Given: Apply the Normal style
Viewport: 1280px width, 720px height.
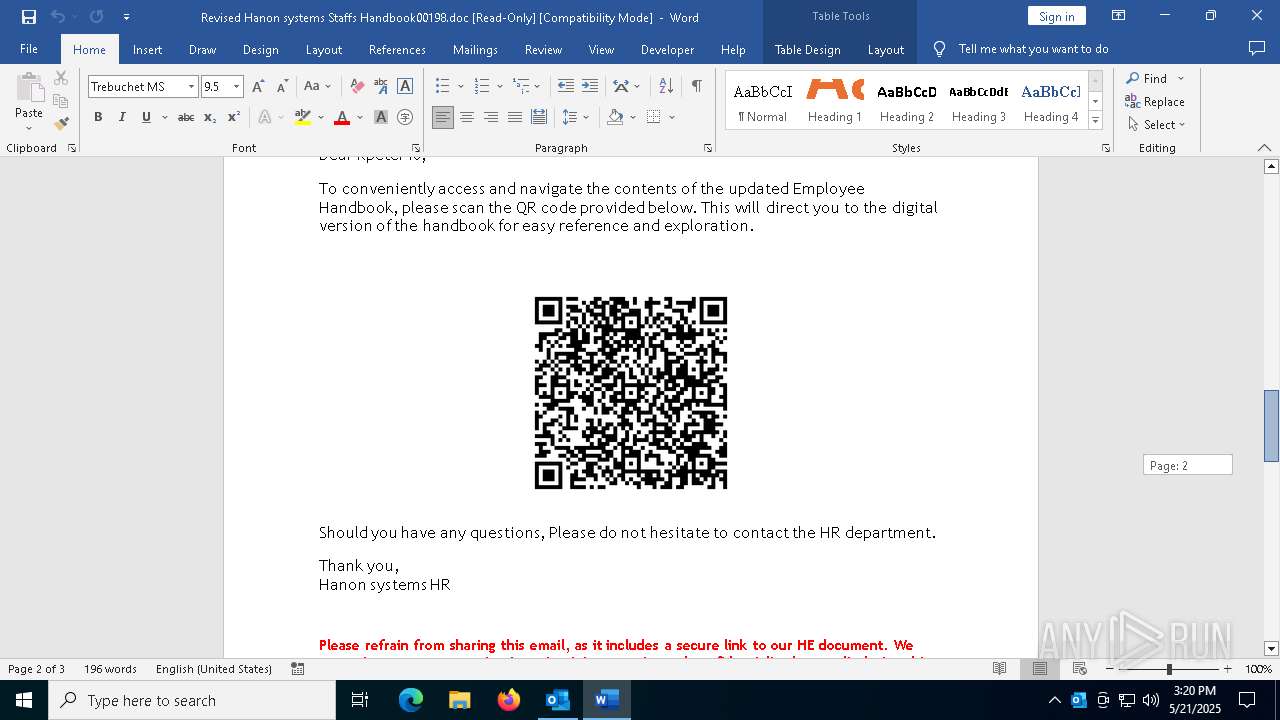Looking at the screenshot, I should coord(763,101).
